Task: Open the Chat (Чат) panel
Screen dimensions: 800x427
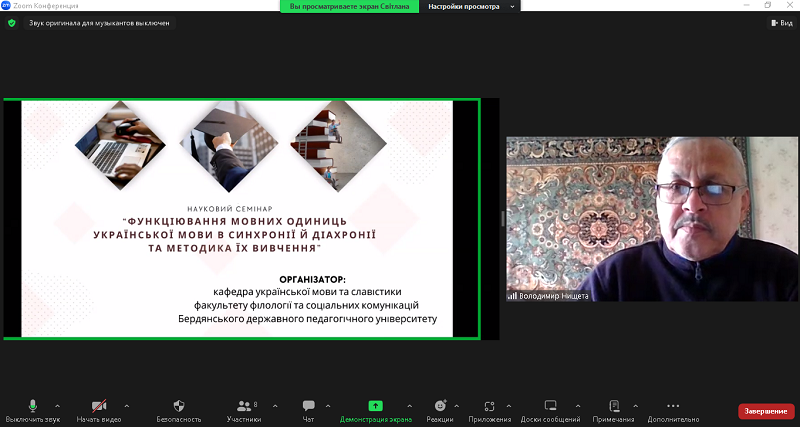Action: pos(308,406)
